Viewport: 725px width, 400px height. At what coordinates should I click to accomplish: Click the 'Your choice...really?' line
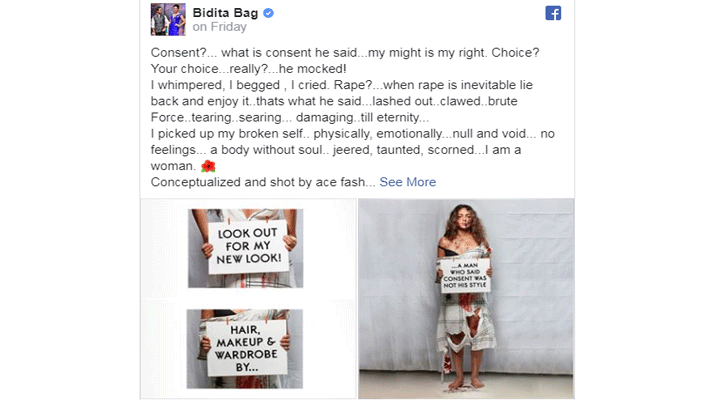(x=248, y=69)
